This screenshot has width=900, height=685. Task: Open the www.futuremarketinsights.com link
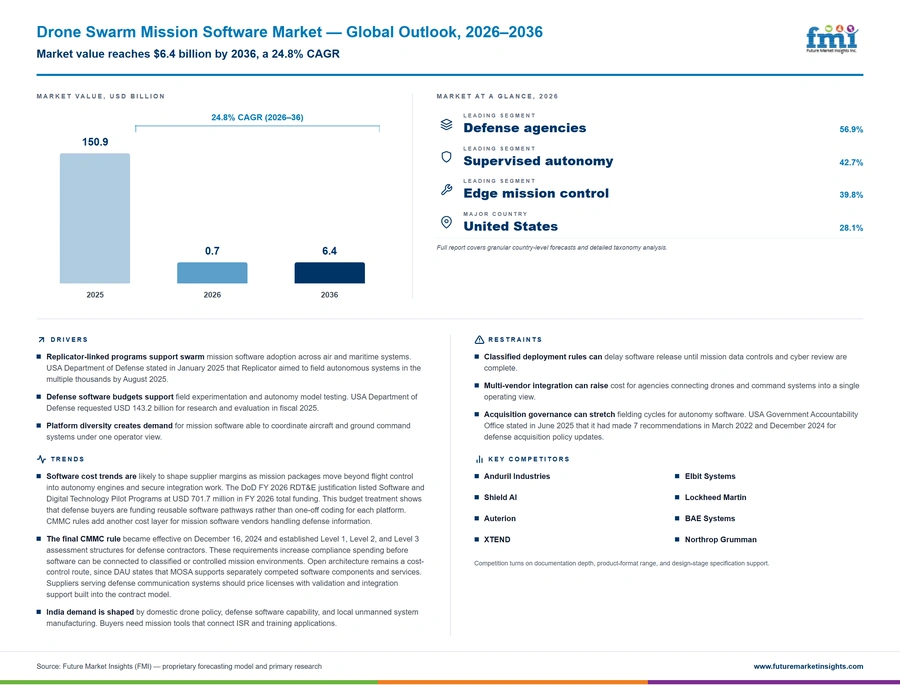808,666
